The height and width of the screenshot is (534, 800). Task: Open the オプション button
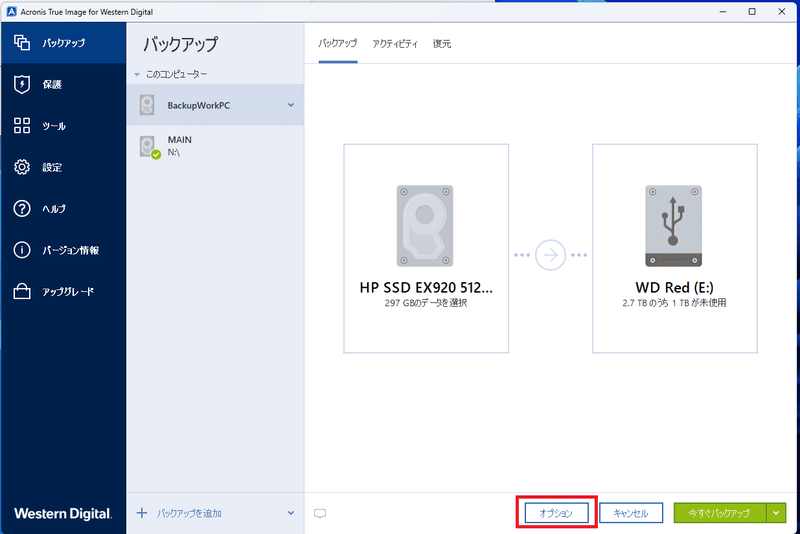pyautogui.click(x=557, y=513)
